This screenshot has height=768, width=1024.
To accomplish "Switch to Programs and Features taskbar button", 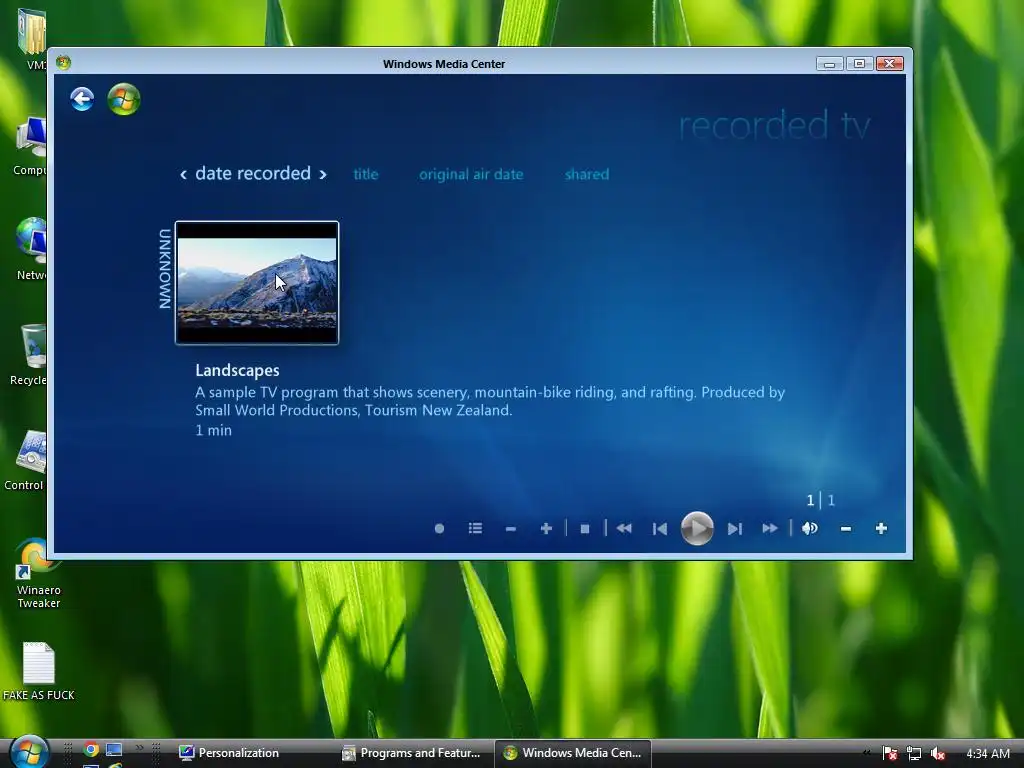I will (x=413, y=753).
